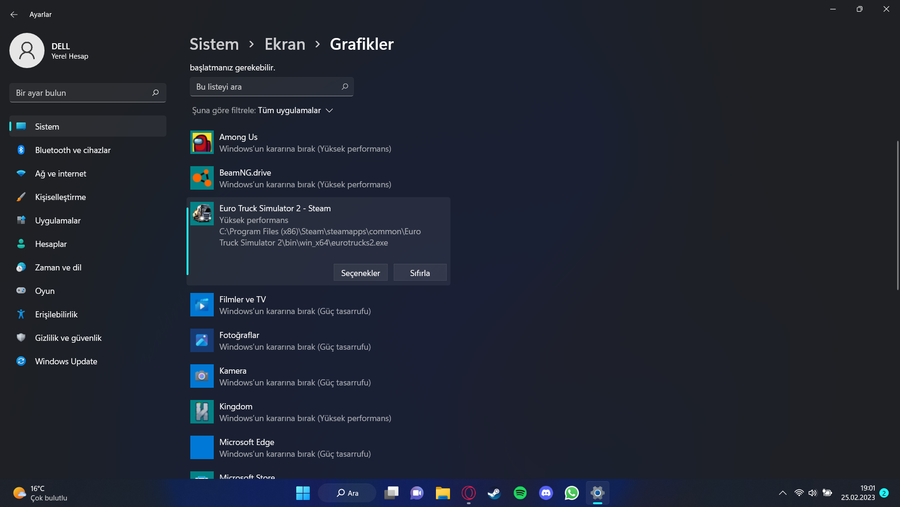Screen dimensions: 900x507
Task: Click the Seçenekler button
Action: (360, 273)
